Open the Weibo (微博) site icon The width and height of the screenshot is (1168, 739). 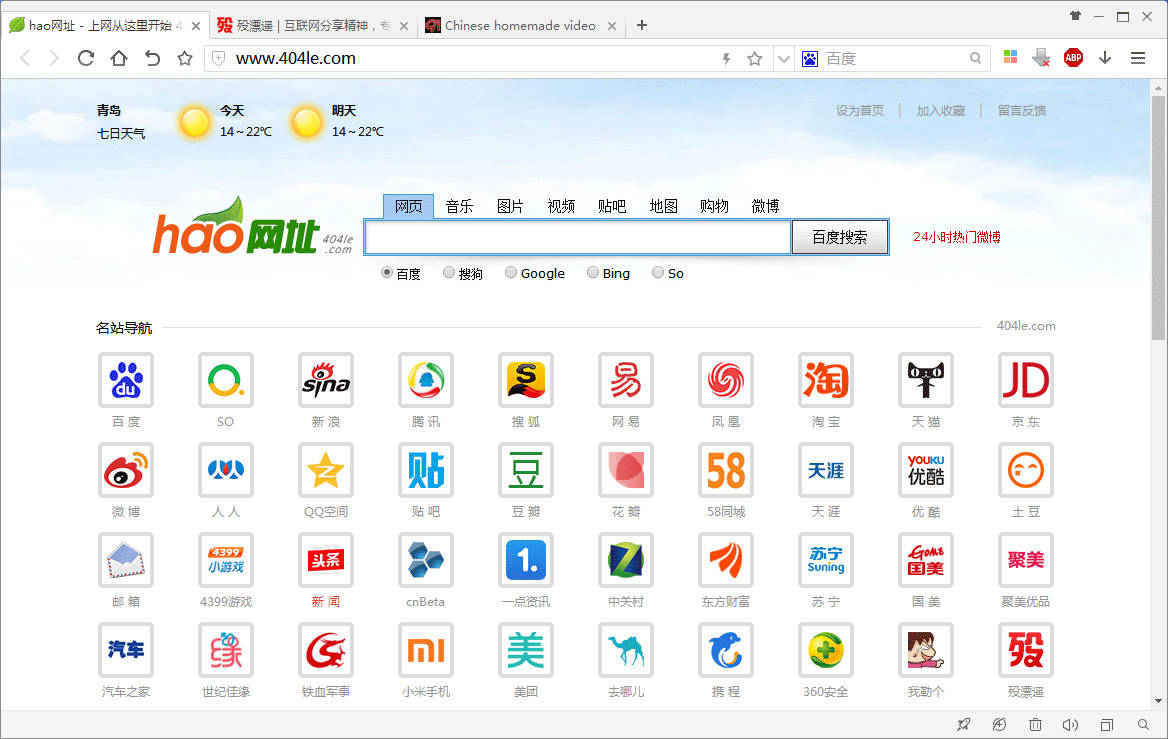pyautogui.click(x=126, y=470)
